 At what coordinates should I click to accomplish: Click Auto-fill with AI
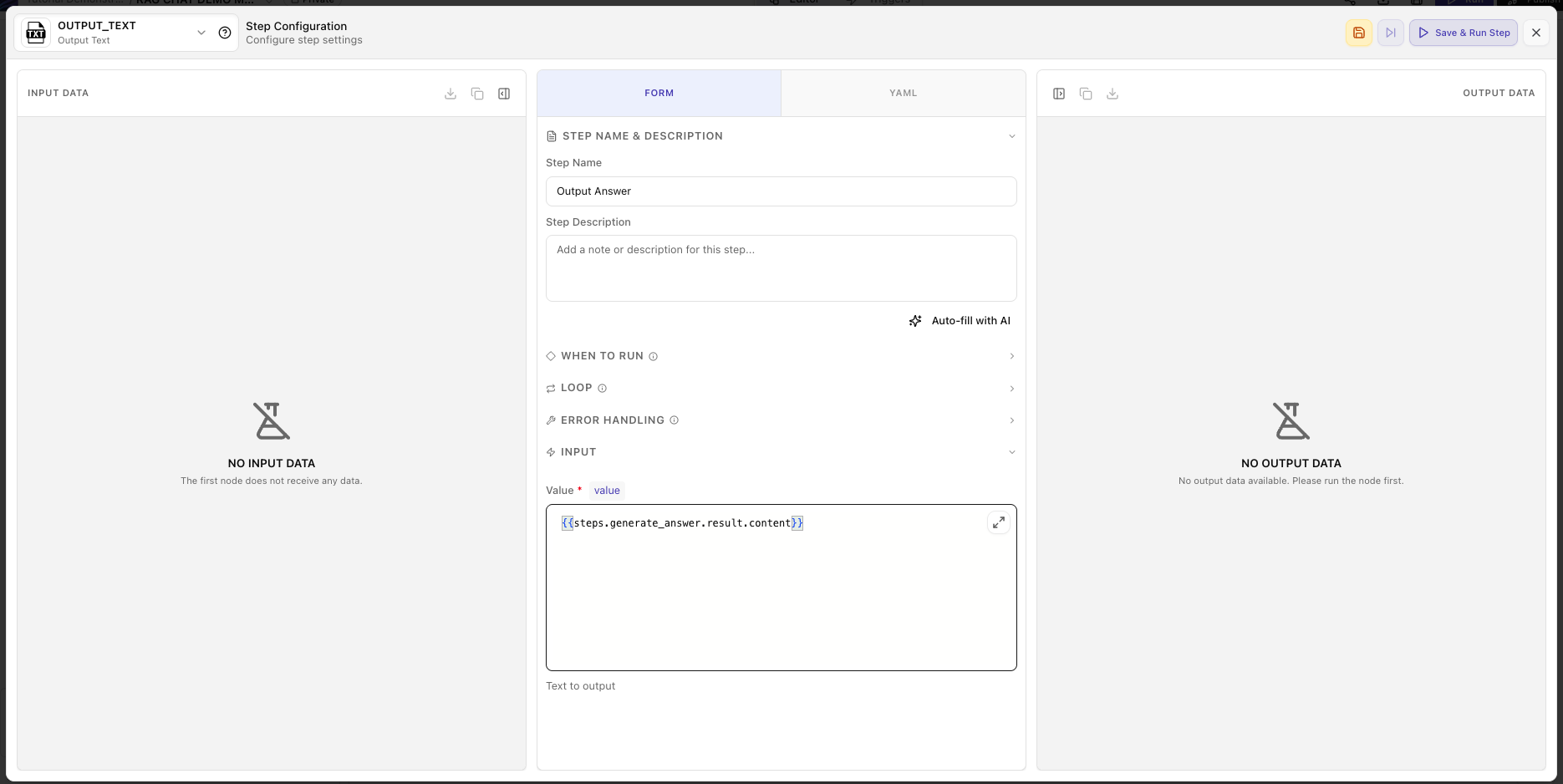point(960,321)
